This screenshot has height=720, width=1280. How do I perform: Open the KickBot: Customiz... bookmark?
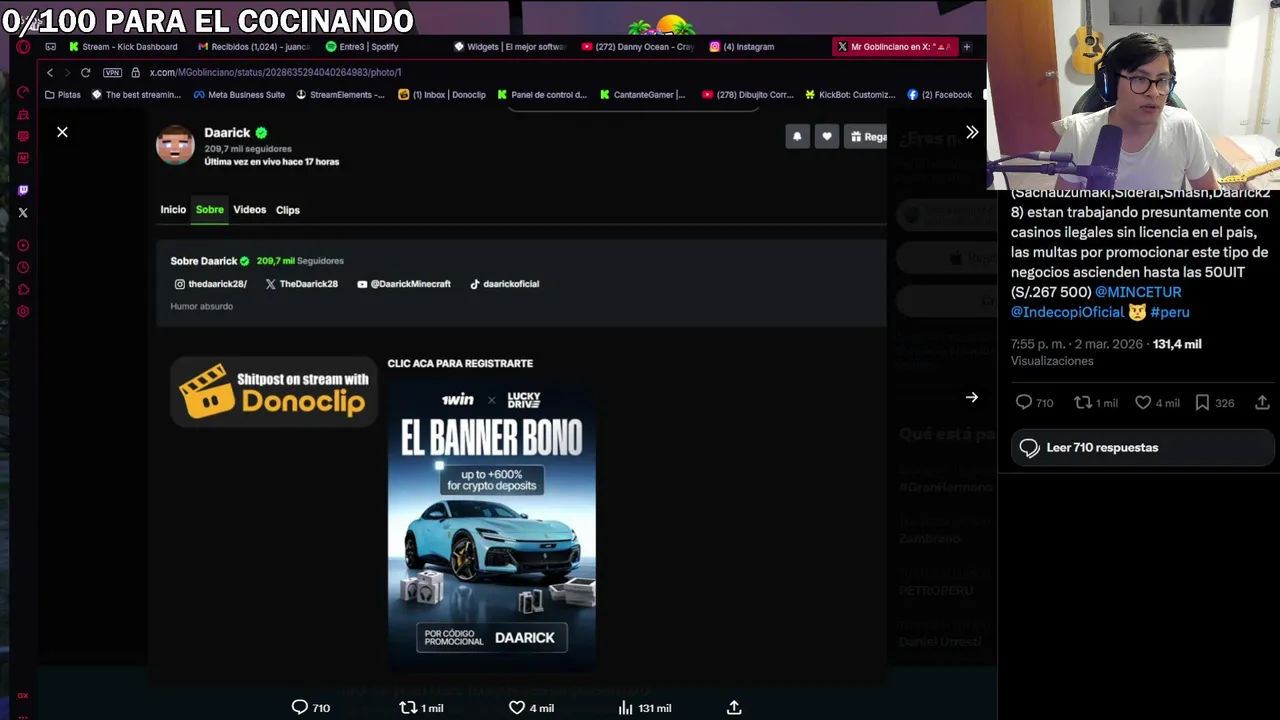pyautogui.click(x=850, y=94)
